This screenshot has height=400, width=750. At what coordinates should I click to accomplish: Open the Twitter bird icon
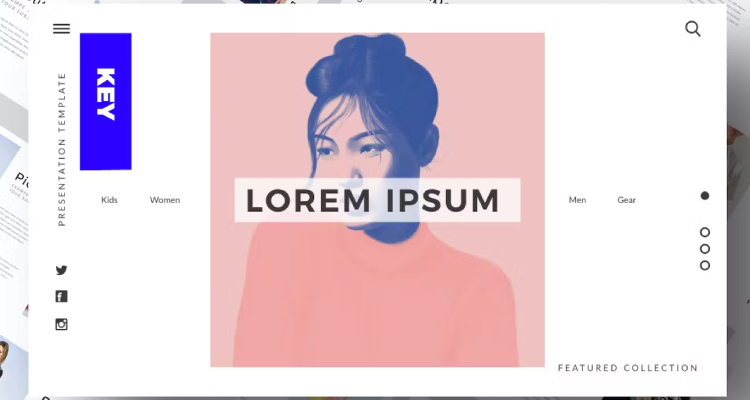61,270
